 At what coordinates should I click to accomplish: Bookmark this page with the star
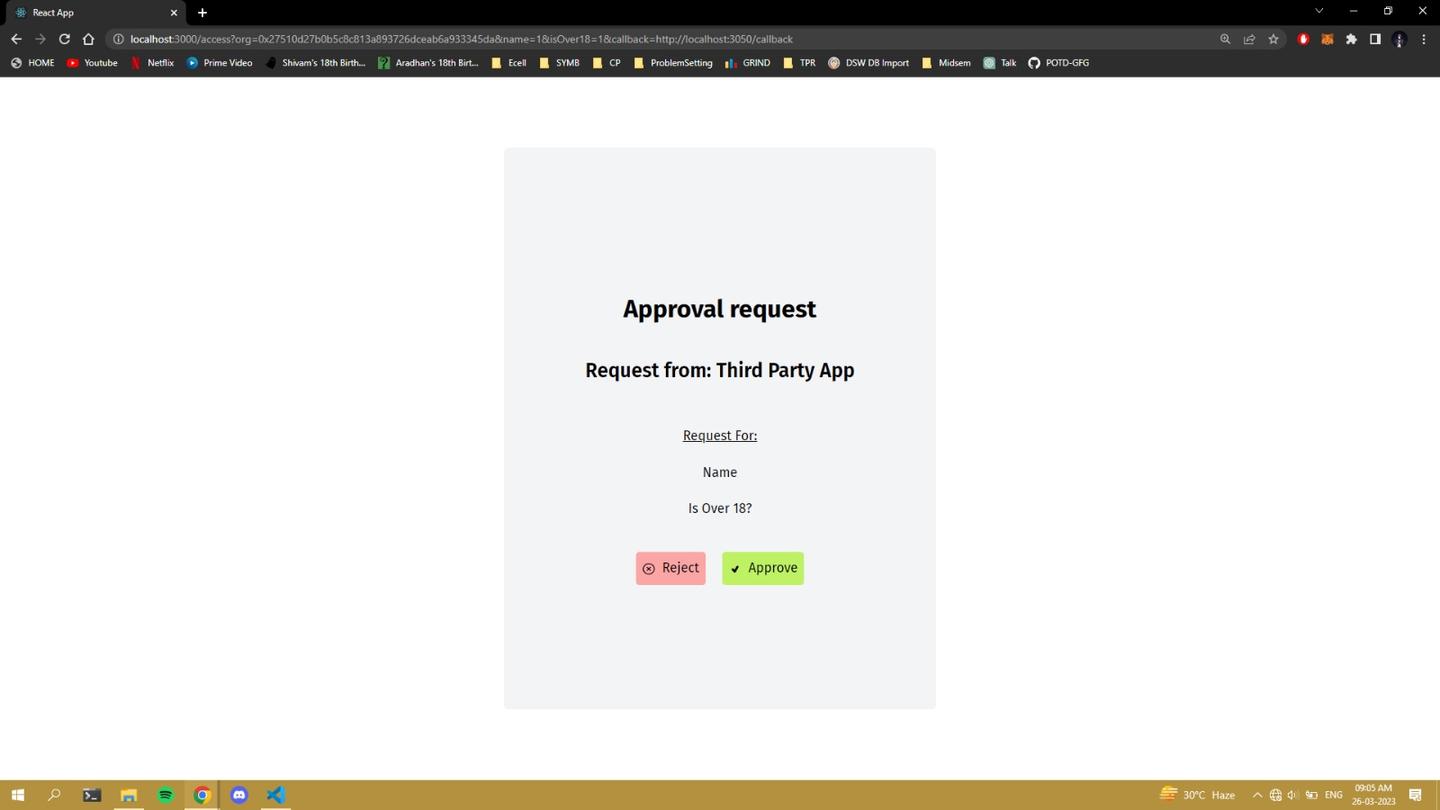1273,39
